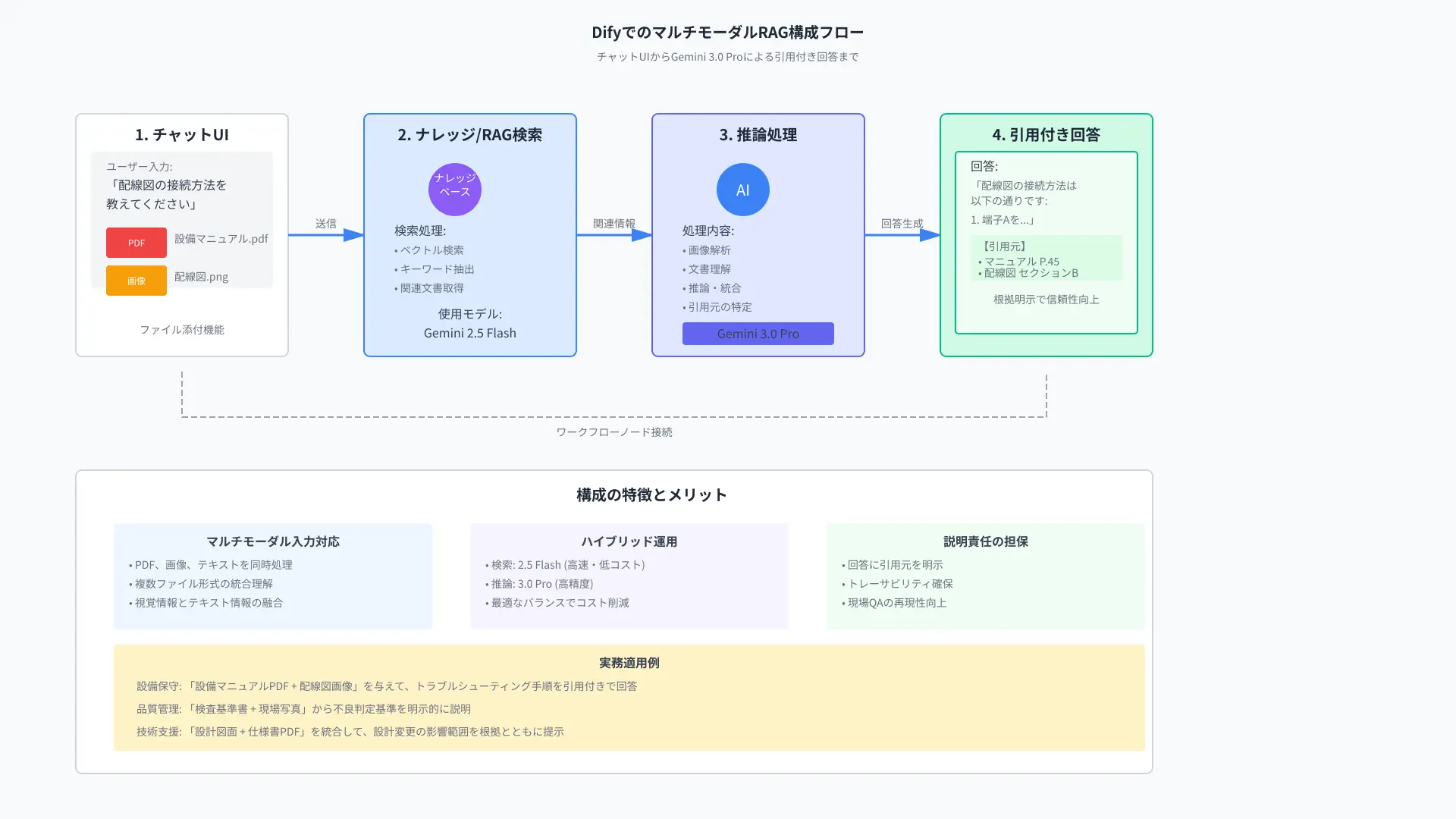Click the 複数ファイル形式の統合理解 line
The height and width of the screenshot is (819, 1456).
coord(201,584)
